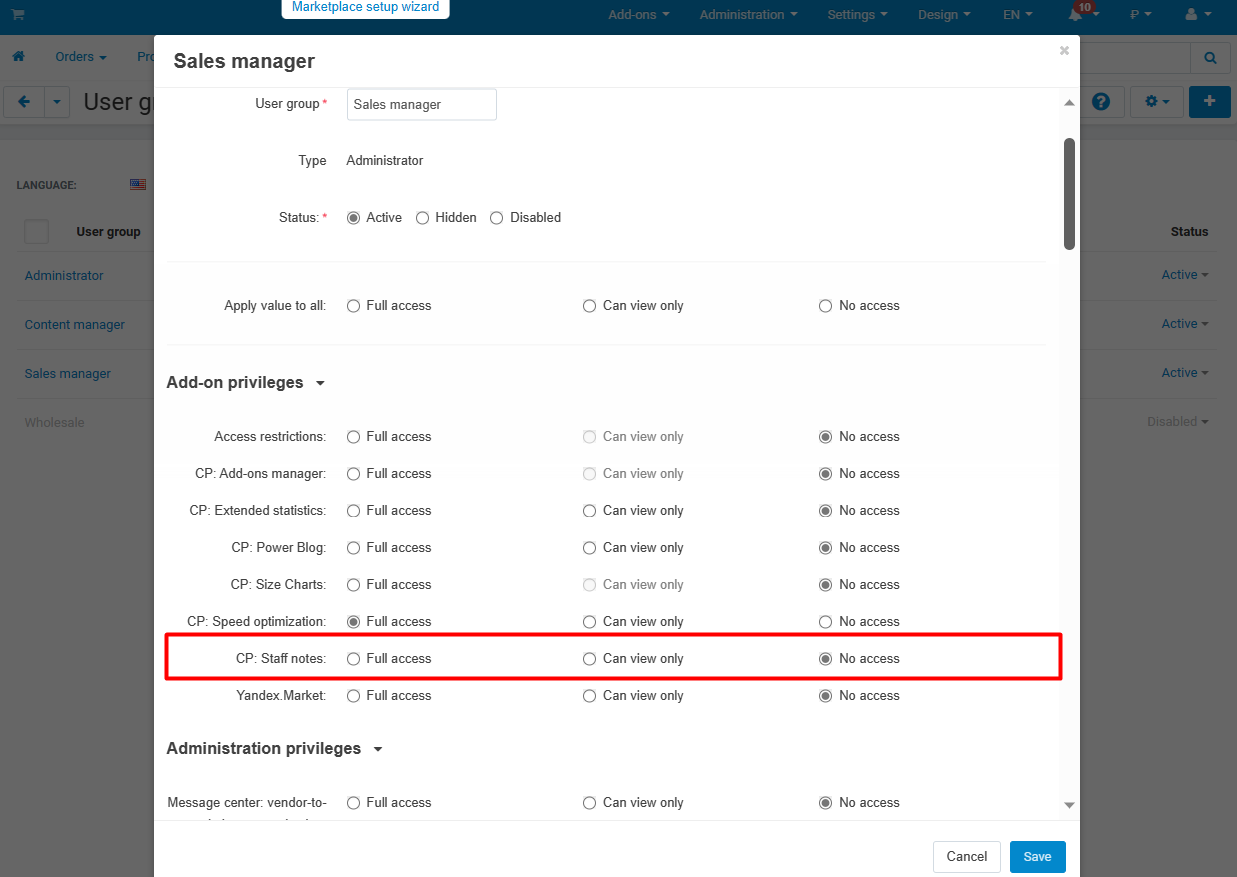Collapse the Add-on privileges section
Image resolution: width=1237 pixels, height=877 pixels.
click(246, 383)
